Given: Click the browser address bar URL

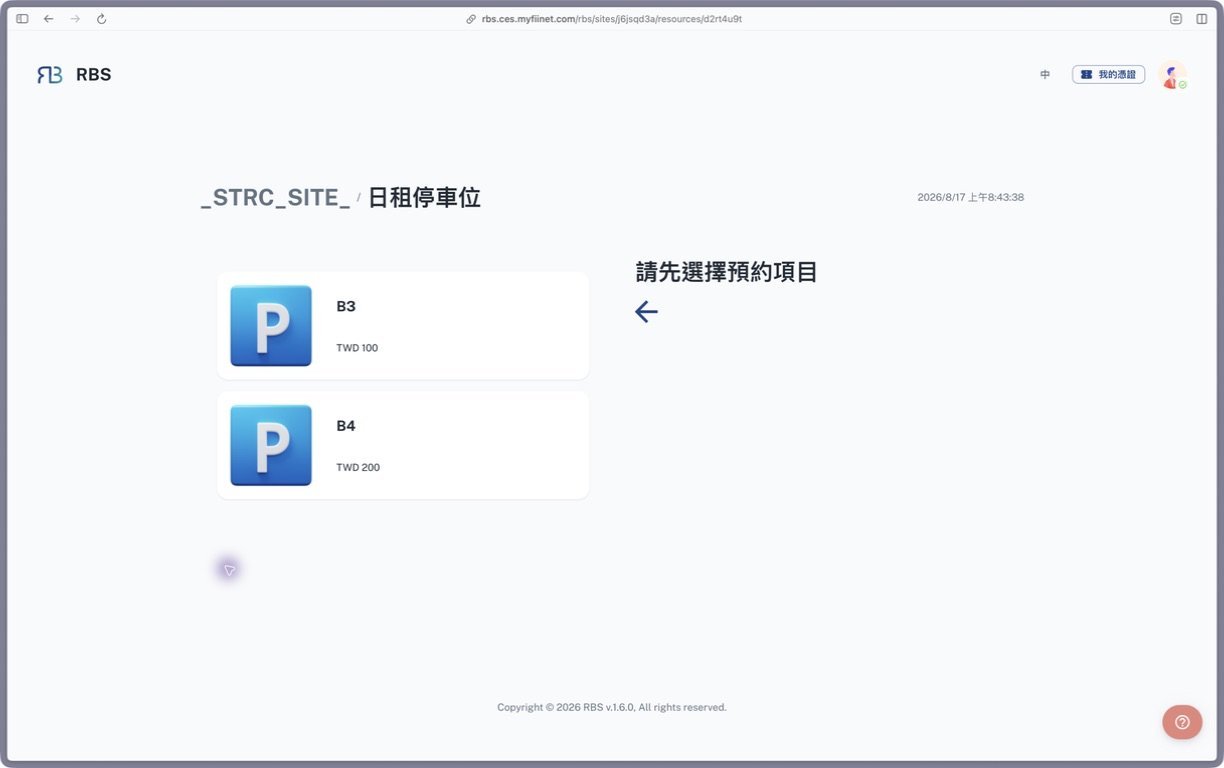Looking at the screenshot, I should point(611,19).
